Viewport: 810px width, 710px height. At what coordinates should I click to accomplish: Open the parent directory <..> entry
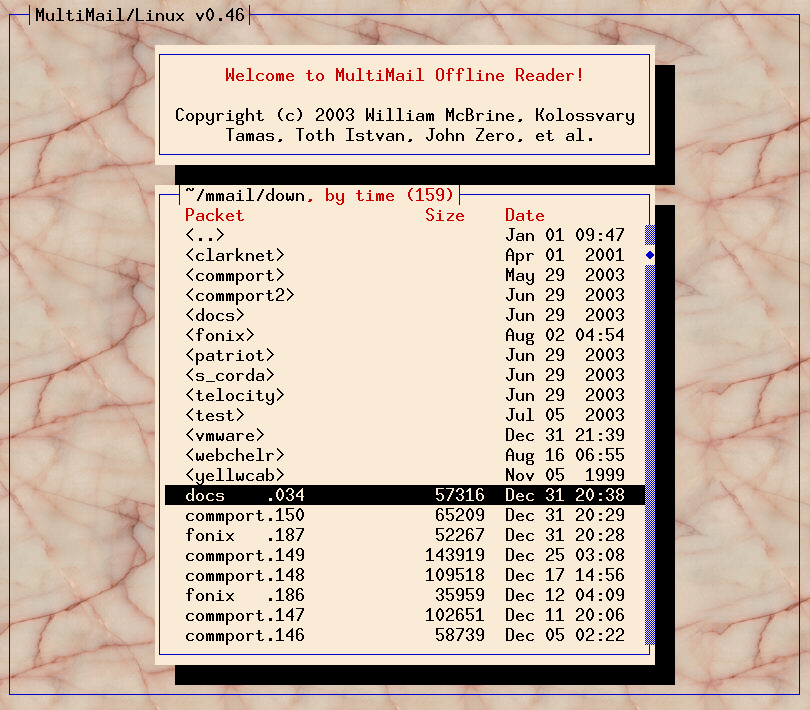205,235
